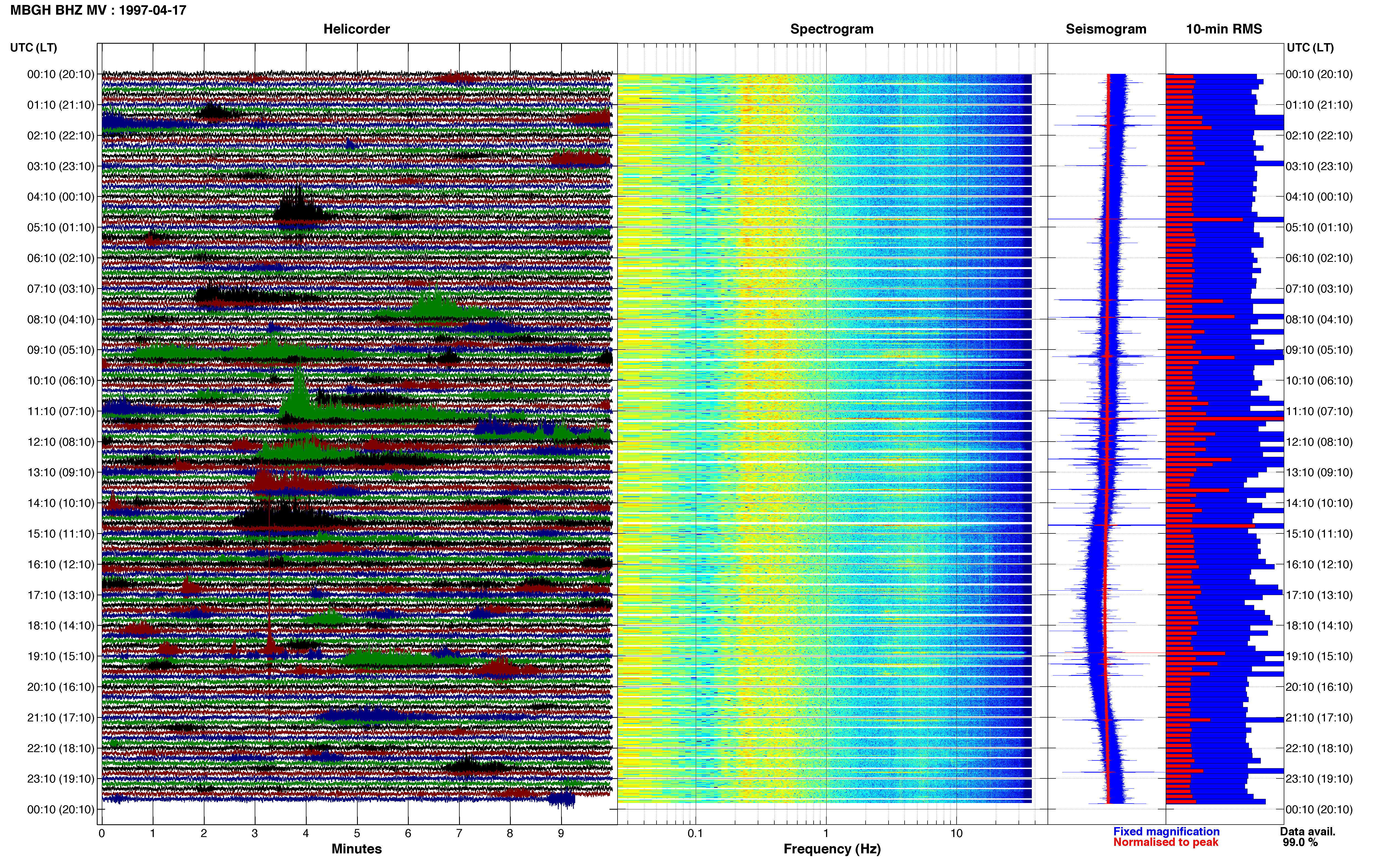
Task: Click helicorder minute tick '7'
Action: click(459, 833)
